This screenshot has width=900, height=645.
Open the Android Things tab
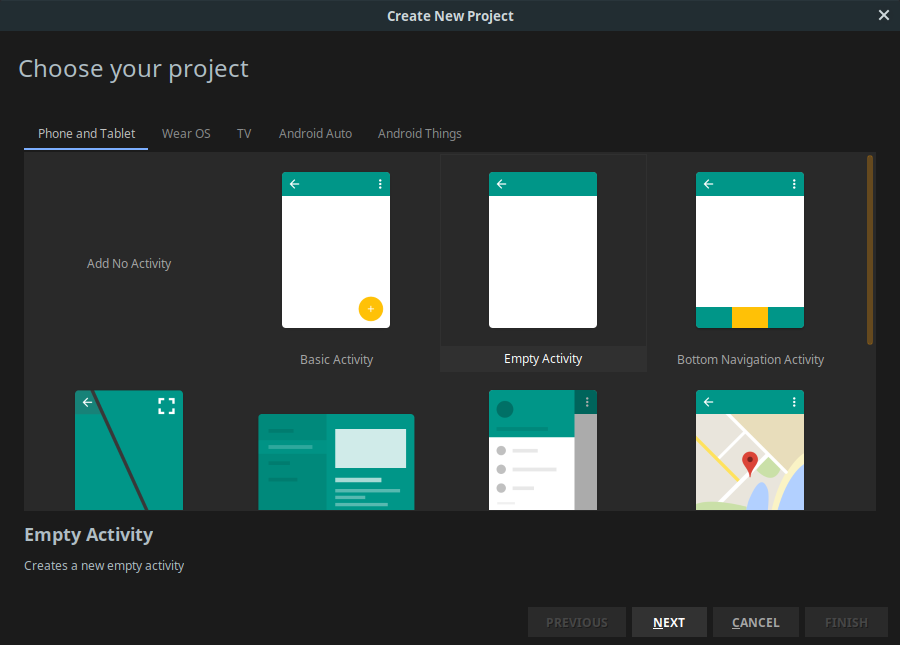419,133
